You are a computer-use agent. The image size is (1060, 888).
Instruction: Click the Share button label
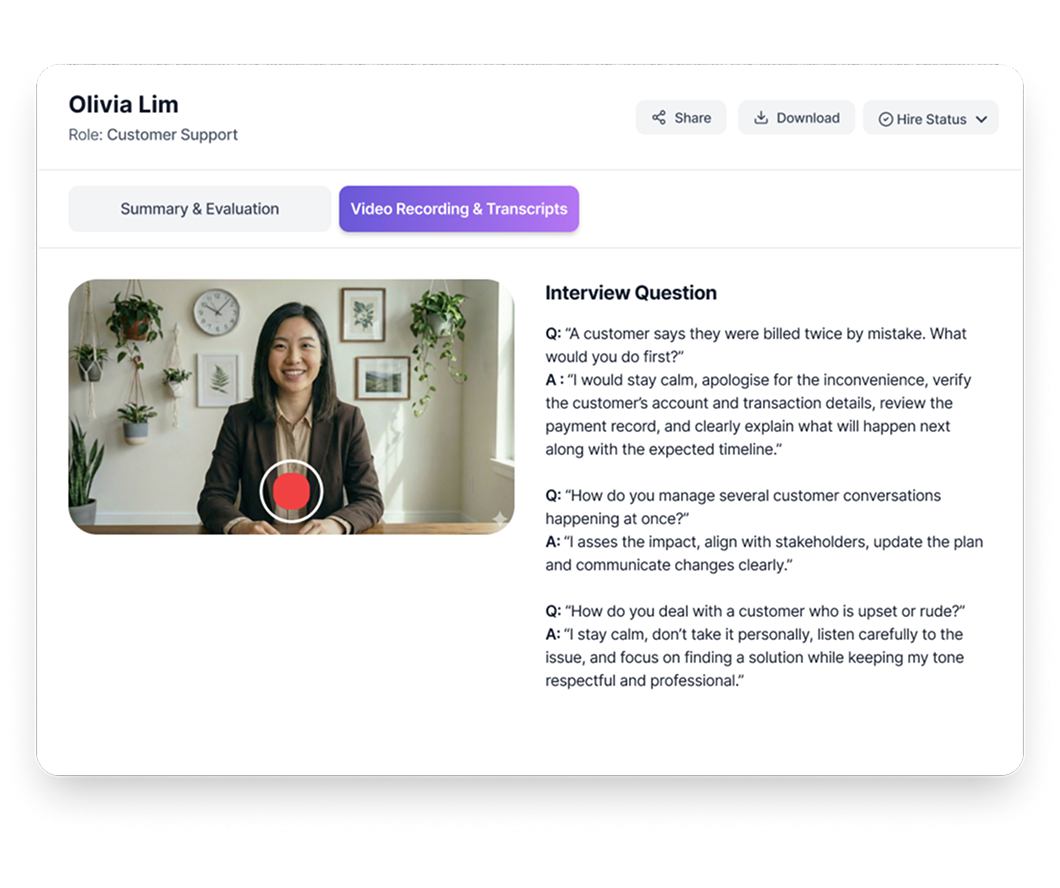click(692, 118)
